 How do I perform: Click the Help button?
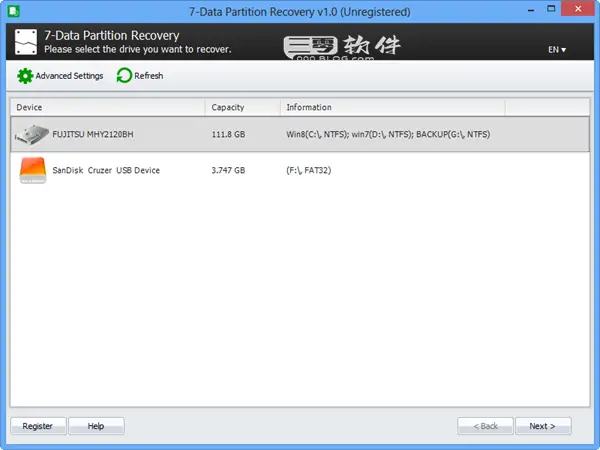(x=96, y=426)
